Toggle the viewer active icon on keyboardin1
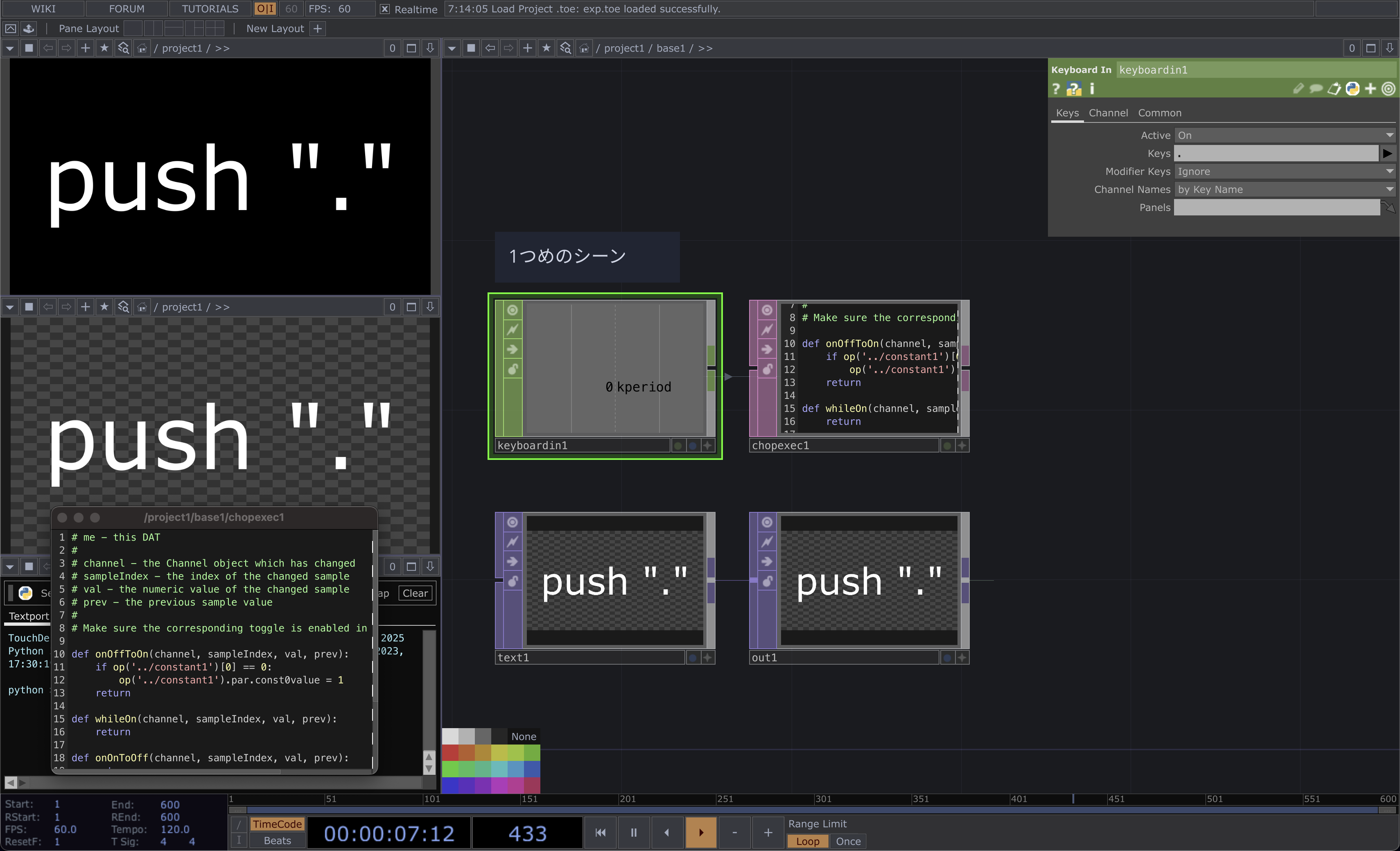 pyautogui.click(x=512, y=310)
